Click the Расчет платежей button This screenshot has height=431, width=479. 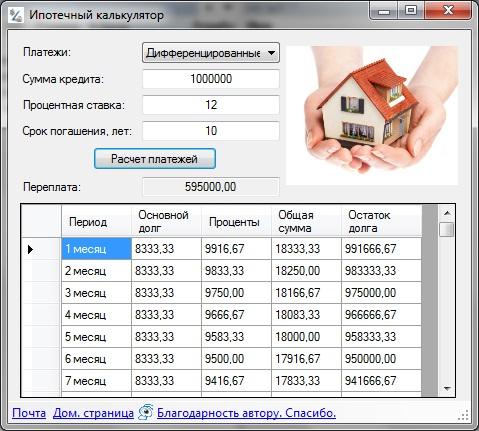pos(155,159)
